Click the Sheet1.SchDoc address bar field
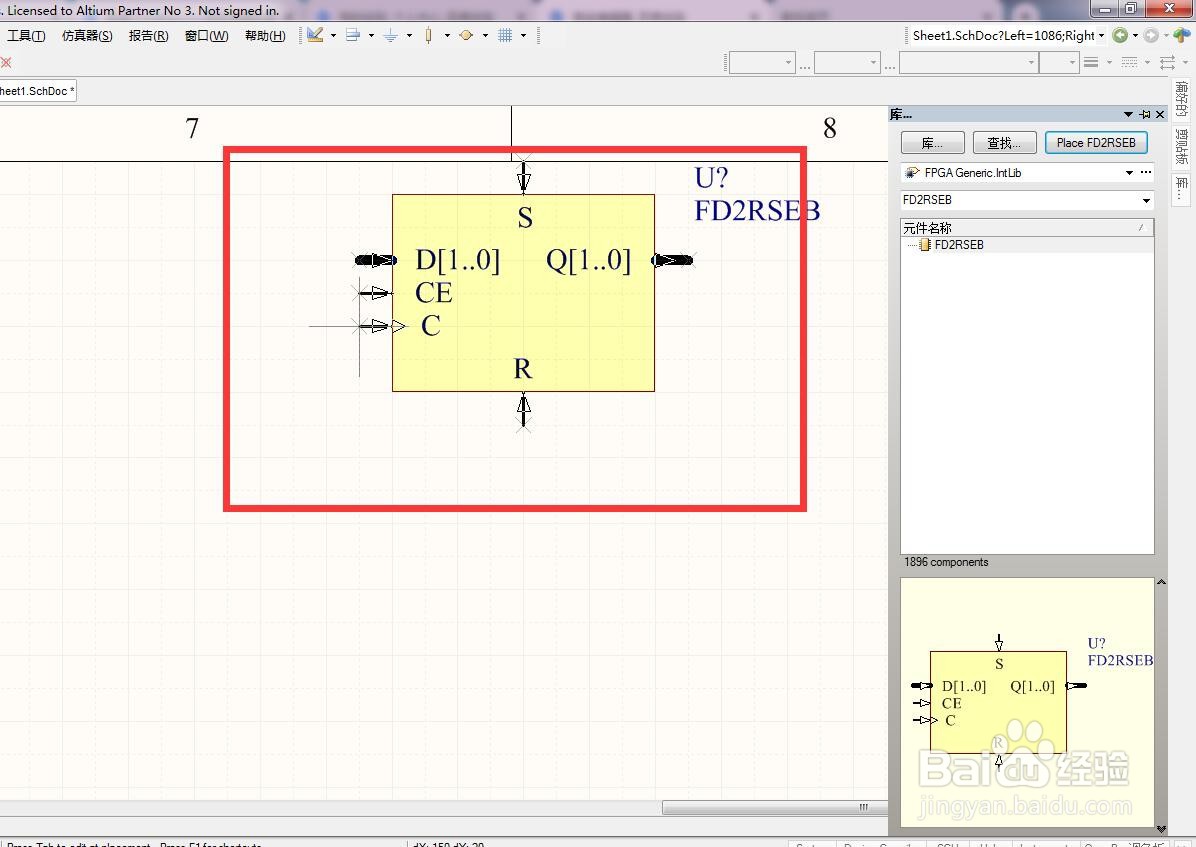This screenshot has width=1196, height=847. point(1003,35)
